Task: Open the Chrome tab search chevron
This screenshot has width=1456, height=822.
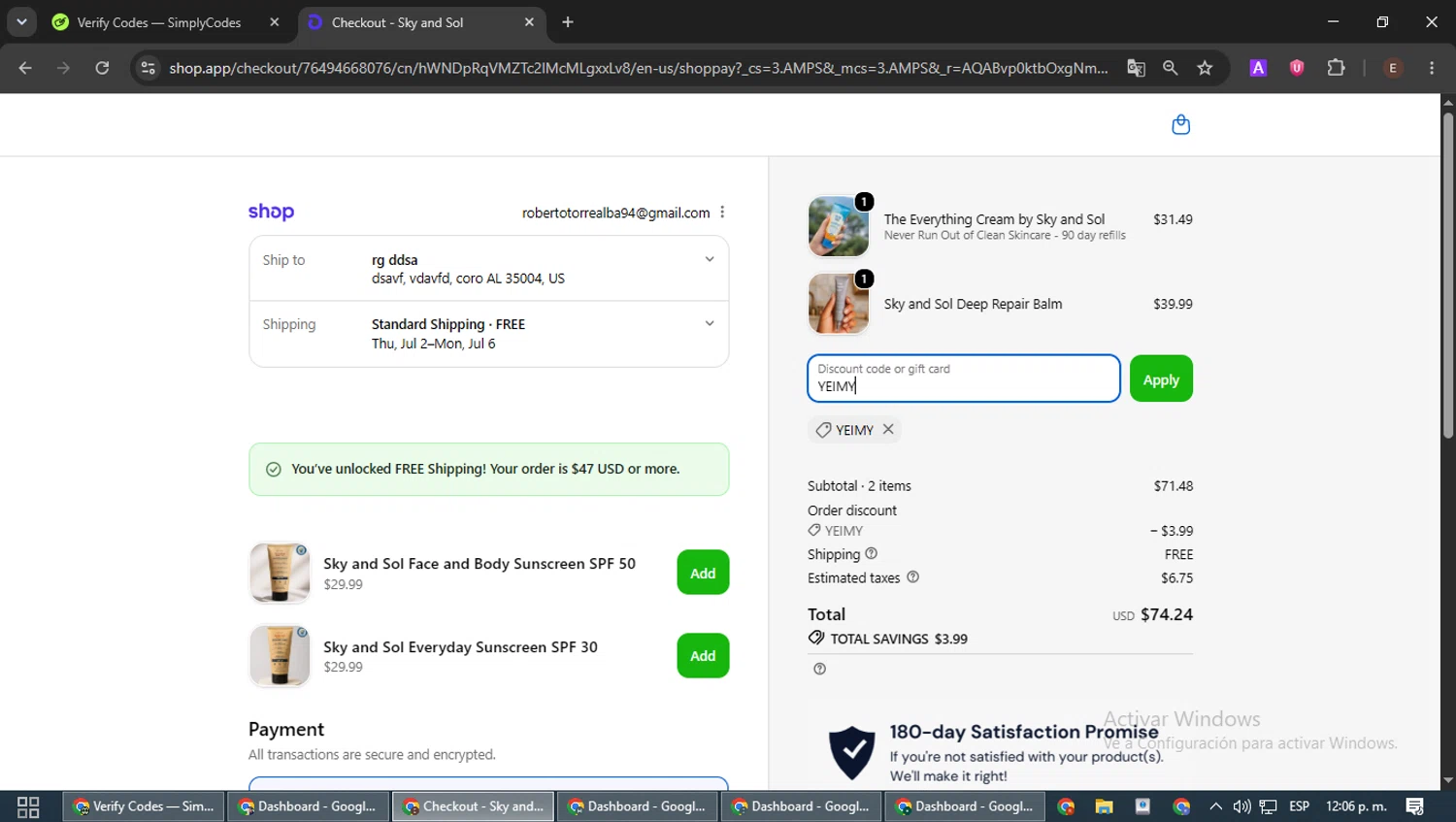Action: tap(21, 22)
